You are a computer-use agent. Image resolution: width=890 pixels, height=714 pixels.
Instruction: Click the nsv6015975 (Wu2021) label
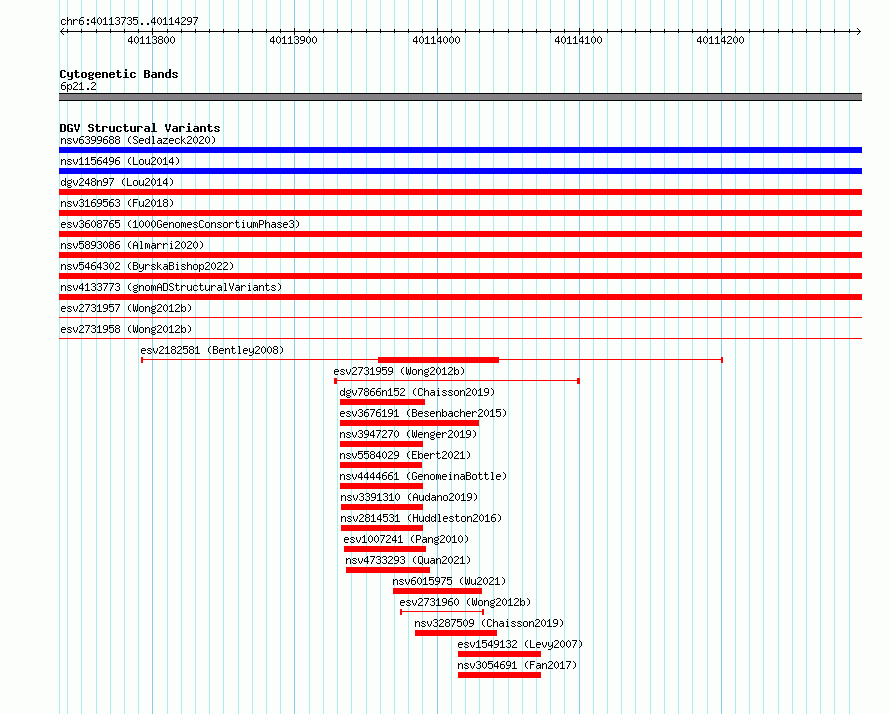449,581
